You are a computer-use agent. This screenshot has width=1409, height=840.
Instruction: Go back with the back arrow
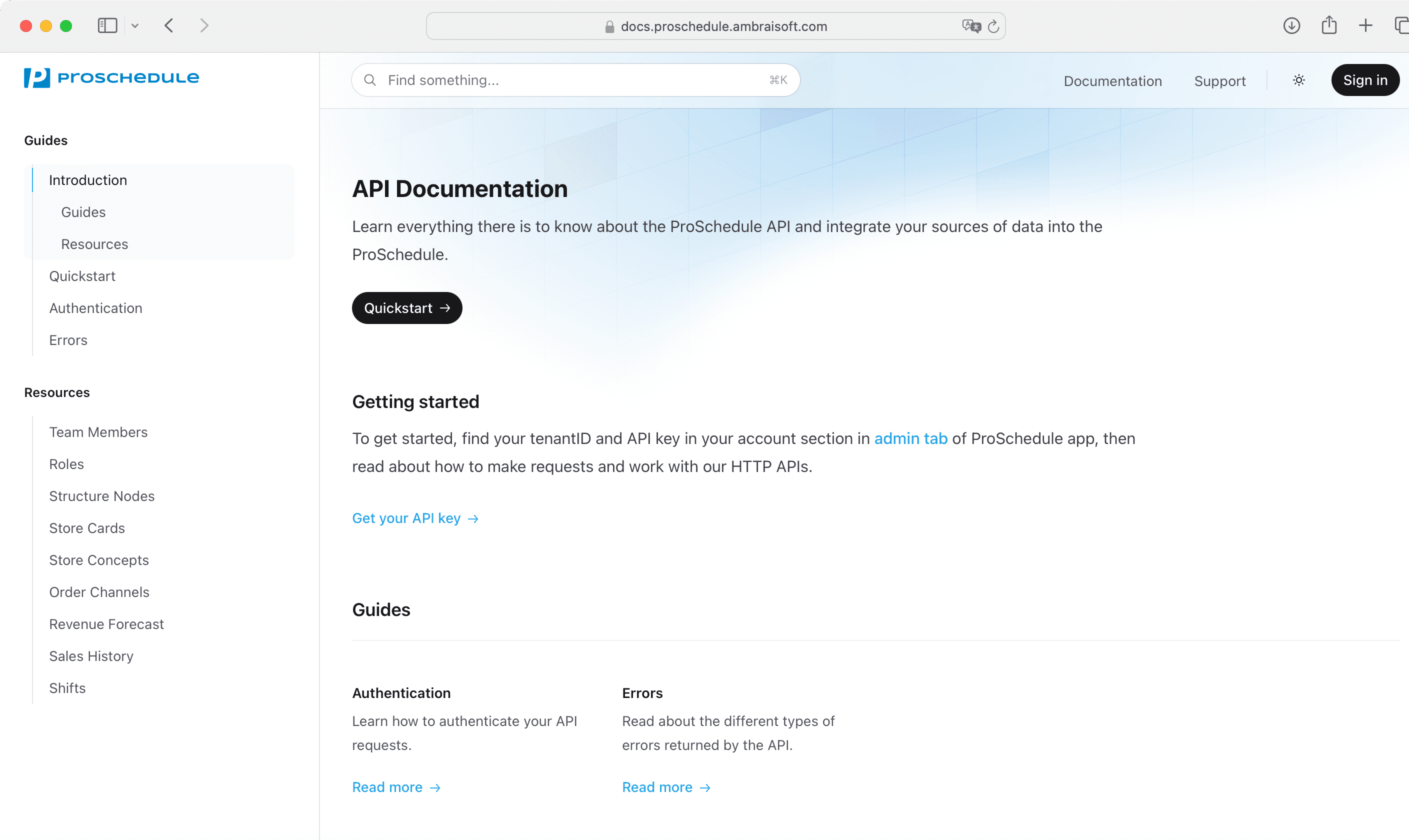click(x=168, y=25)
